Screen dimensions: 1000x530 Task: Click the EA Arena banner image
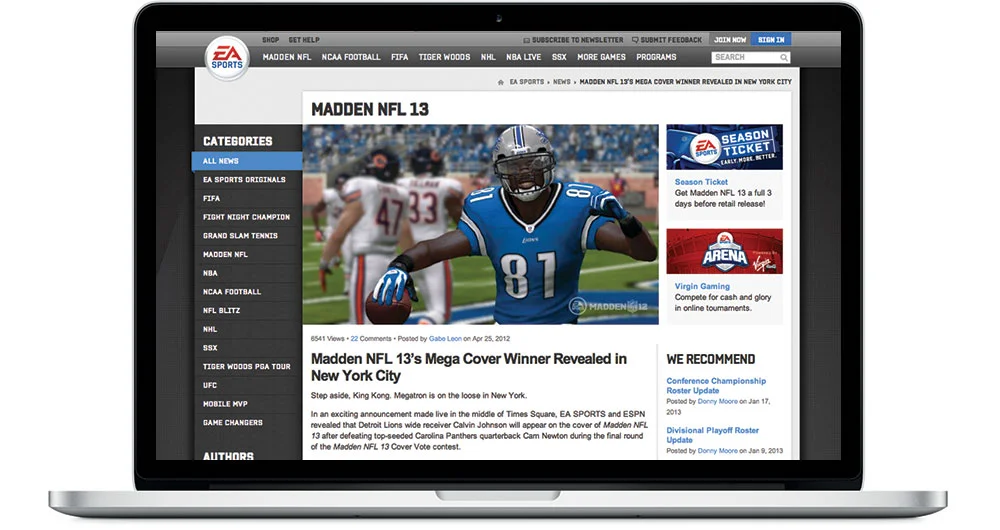(724, 251)
